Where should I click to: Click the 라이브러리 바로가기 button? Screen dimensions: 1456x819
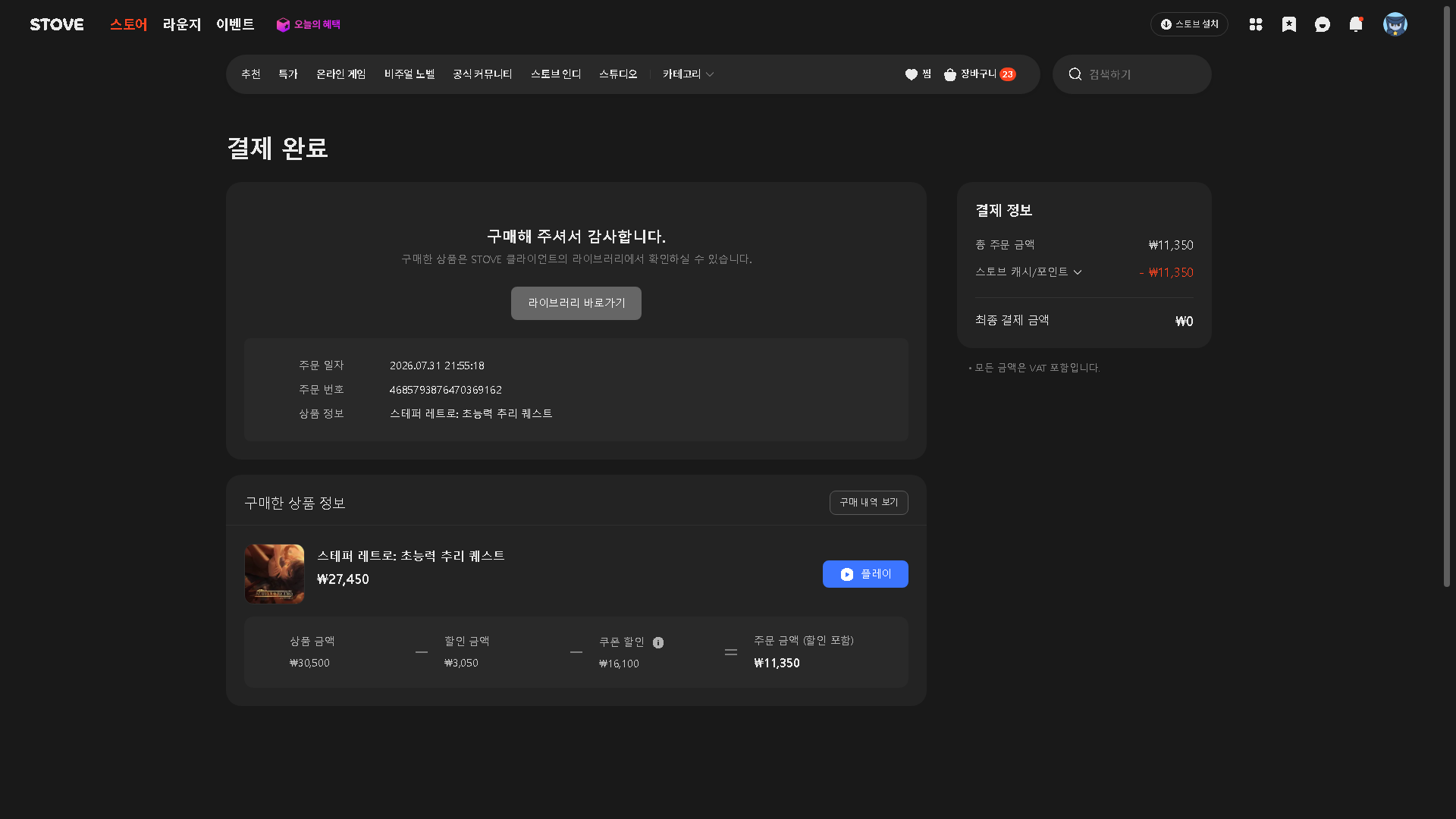(x=576, y=303)
